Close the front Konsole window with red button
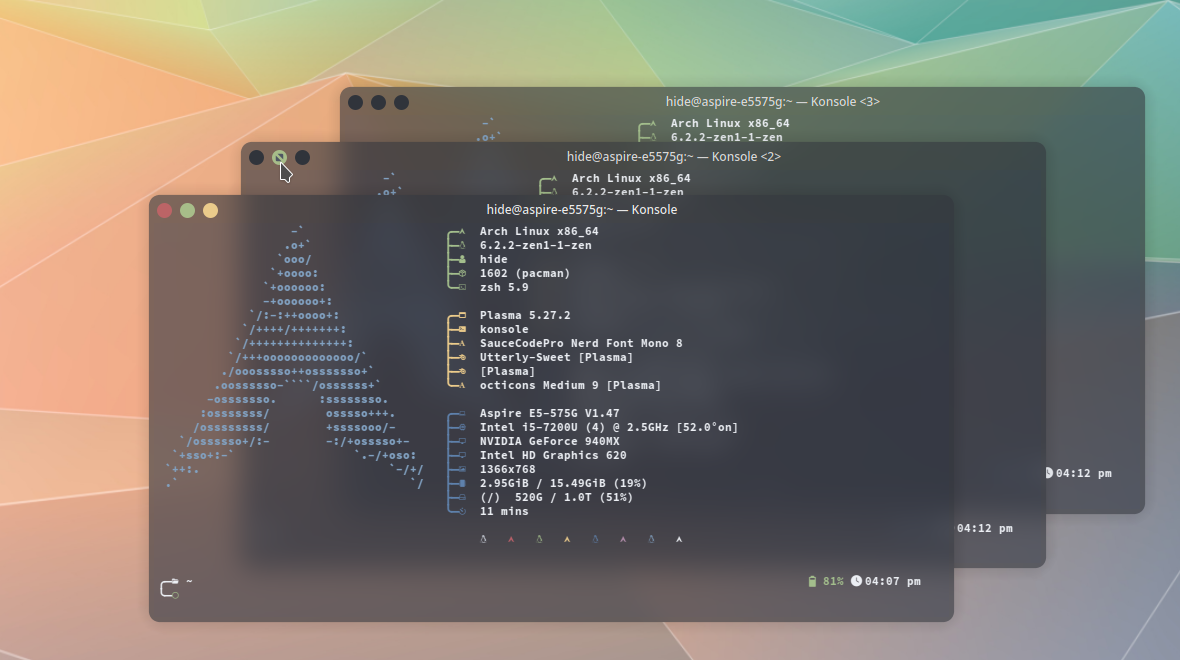Viewport: 1180px width, 660px height. tap(165, 211)
